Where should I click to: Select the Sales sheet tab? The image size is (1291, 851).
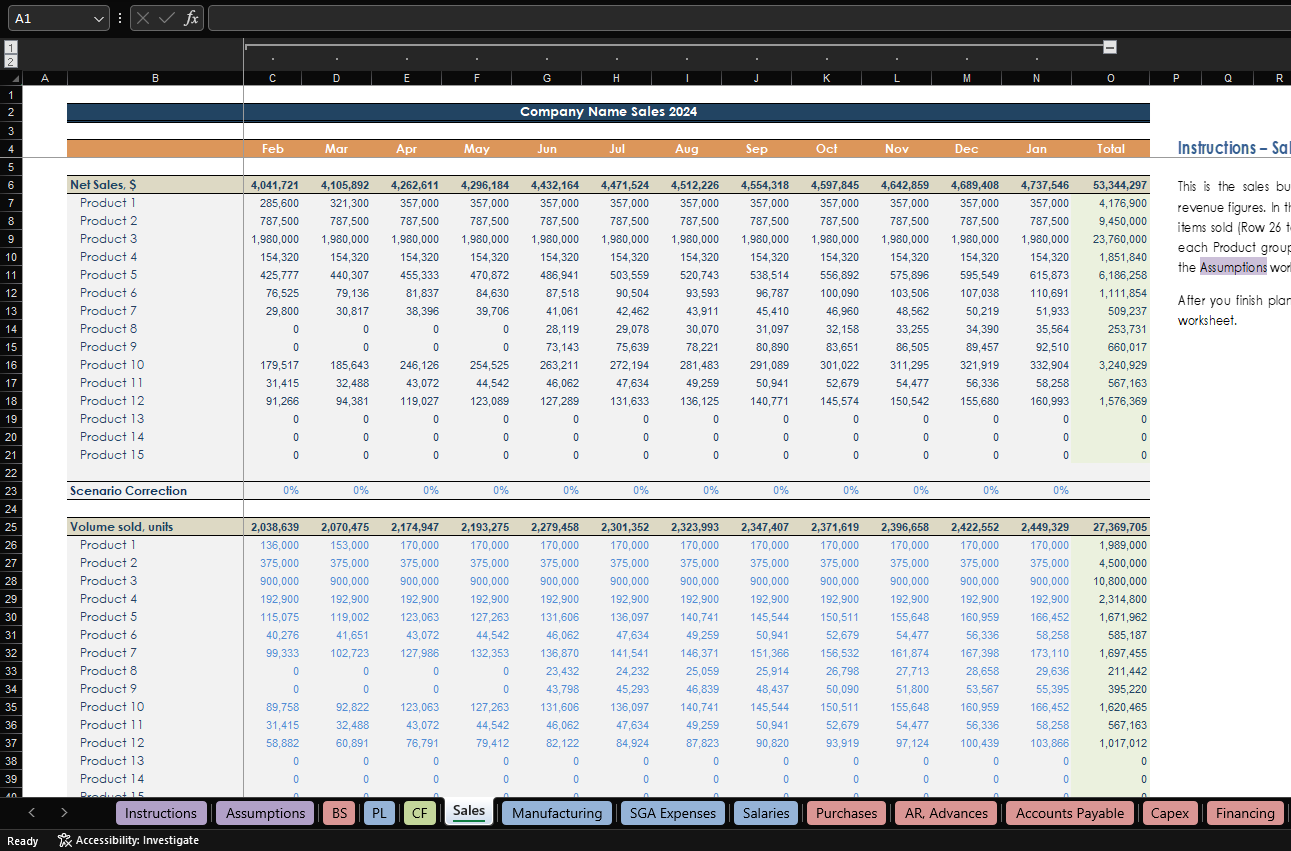[468, 812]
